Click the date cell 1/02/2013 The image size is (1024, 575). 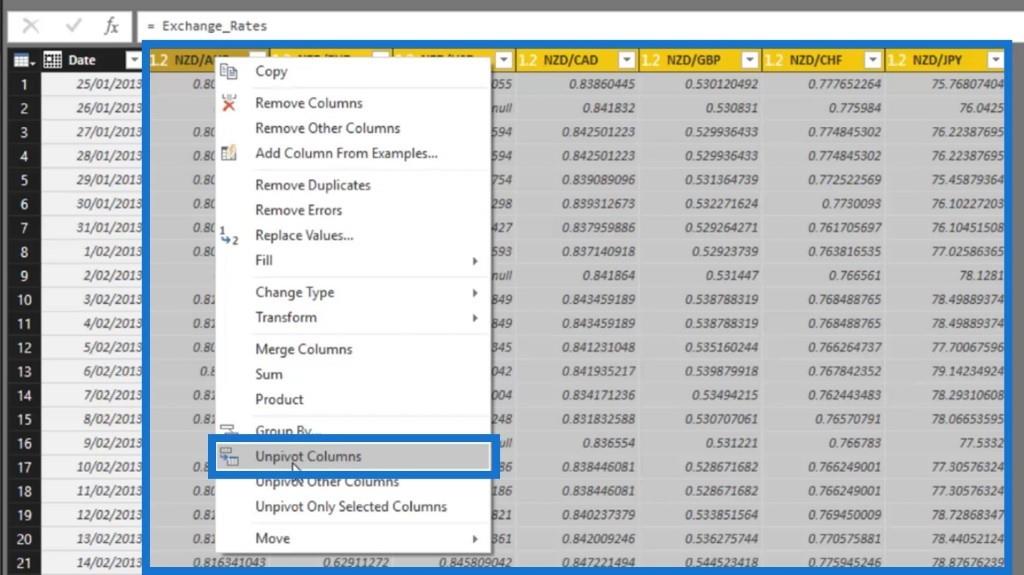coord(91,252)
